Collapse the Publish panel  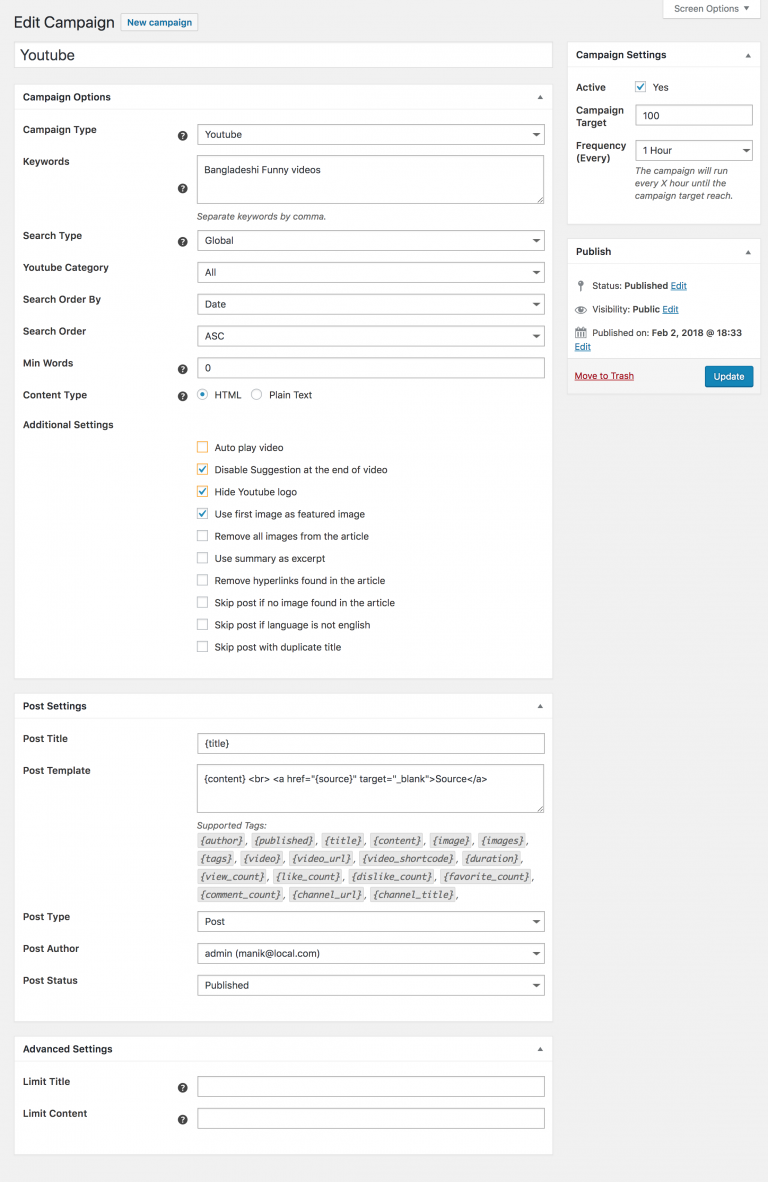748,252
